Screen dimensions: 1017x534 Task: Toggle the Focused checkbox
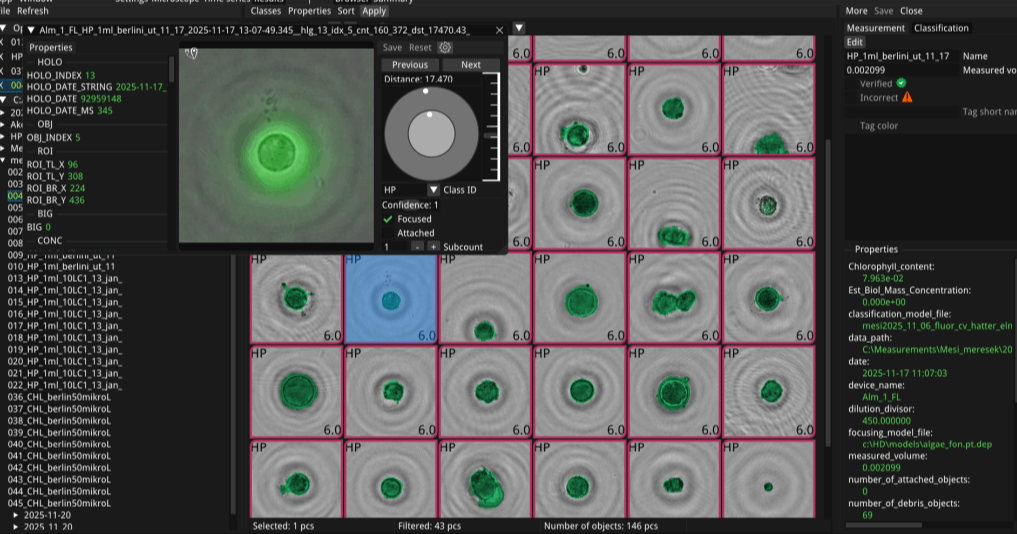389,218
